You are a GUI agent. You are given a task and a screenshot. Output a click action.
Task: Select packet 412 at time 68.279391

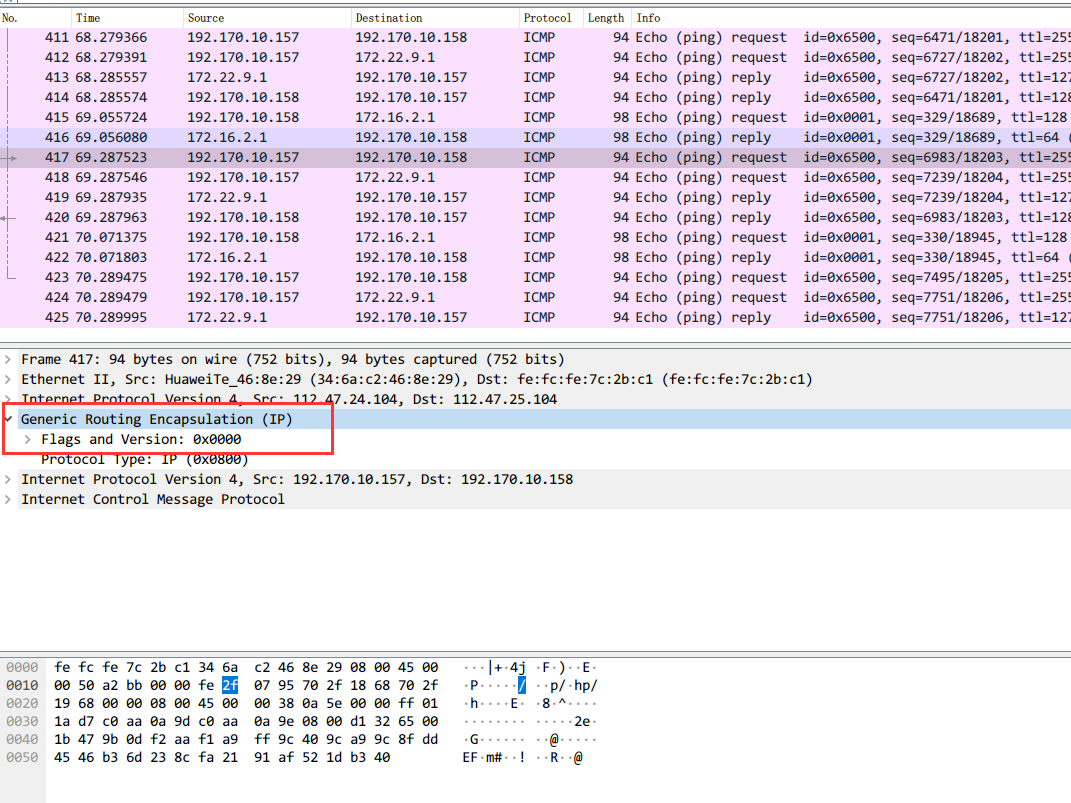tap(536, 57)
